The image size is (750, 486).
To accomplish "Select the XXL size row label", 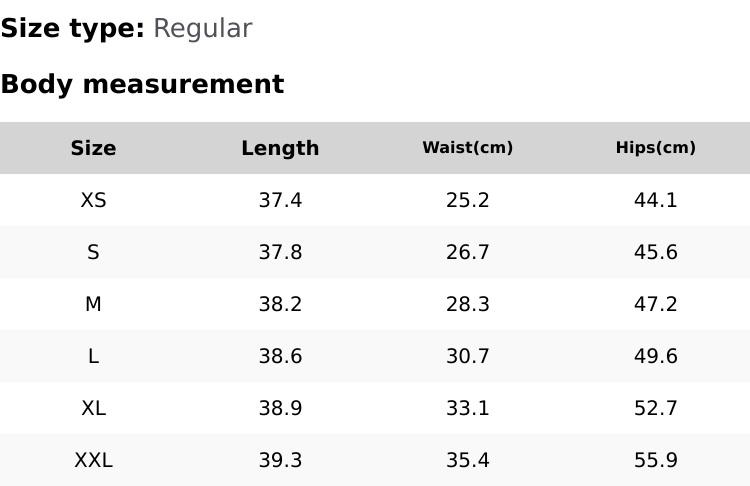I will pyautogui.click(x=93, y=460).
